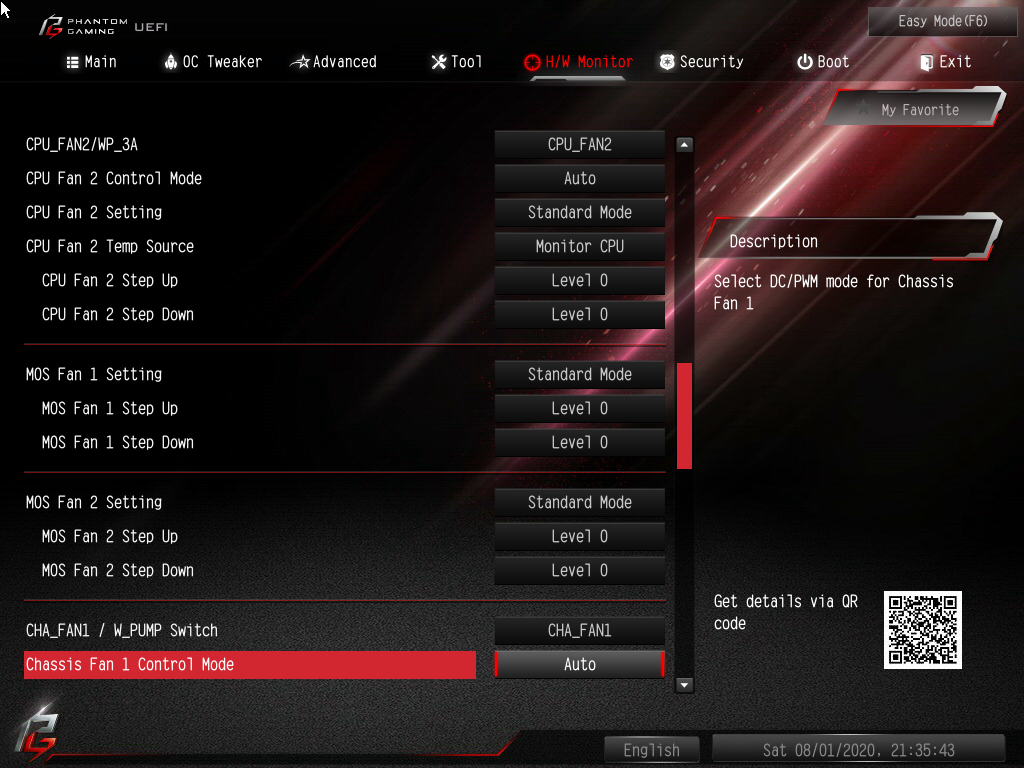The width and height of the screenshot is (1024, 768).
Task: Click the Main tab list icon
Action: coord(72,62)
